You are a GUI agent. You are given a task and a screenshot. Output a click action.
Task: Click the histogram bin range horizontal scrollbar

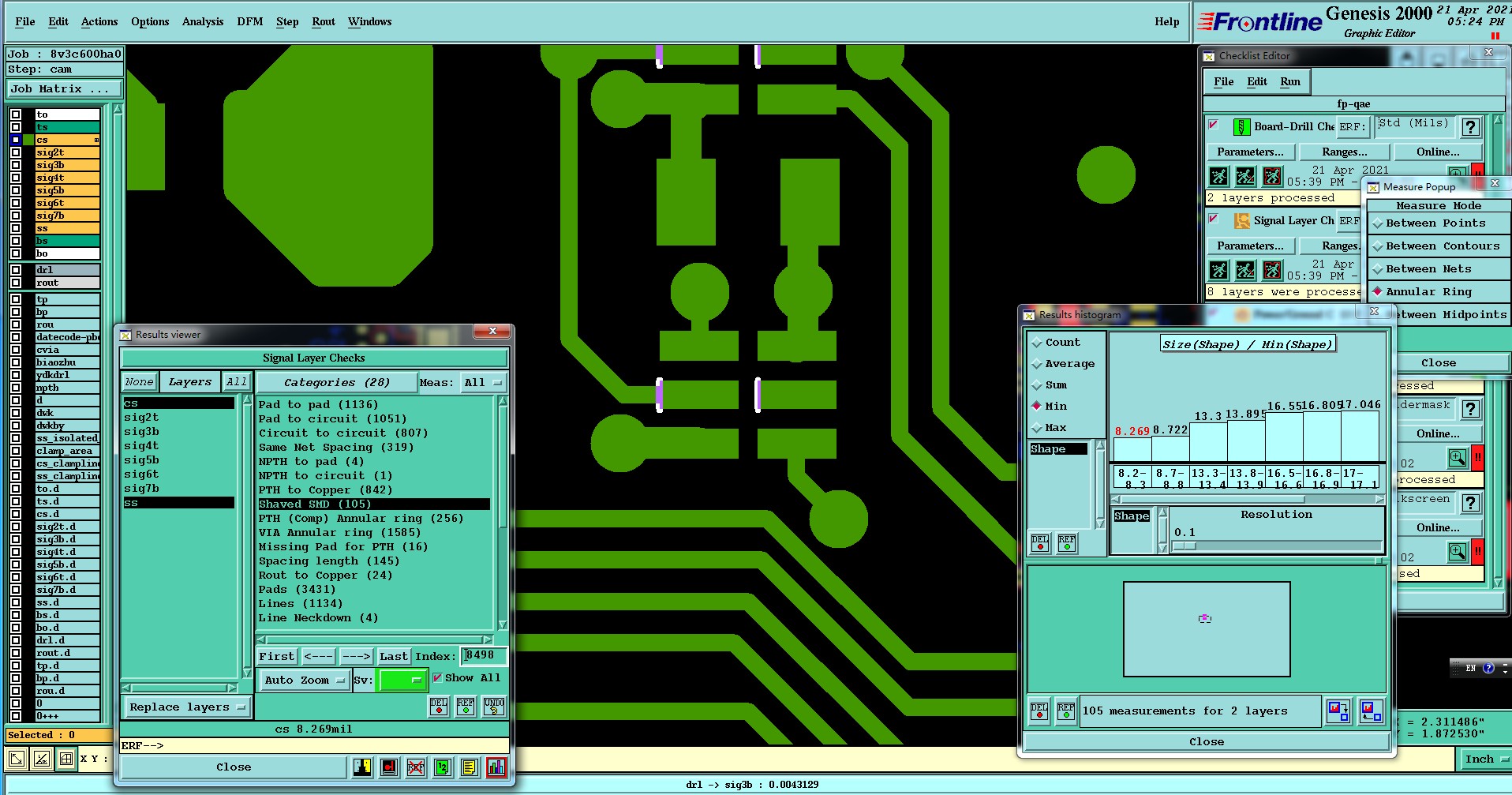(1247, 500)
